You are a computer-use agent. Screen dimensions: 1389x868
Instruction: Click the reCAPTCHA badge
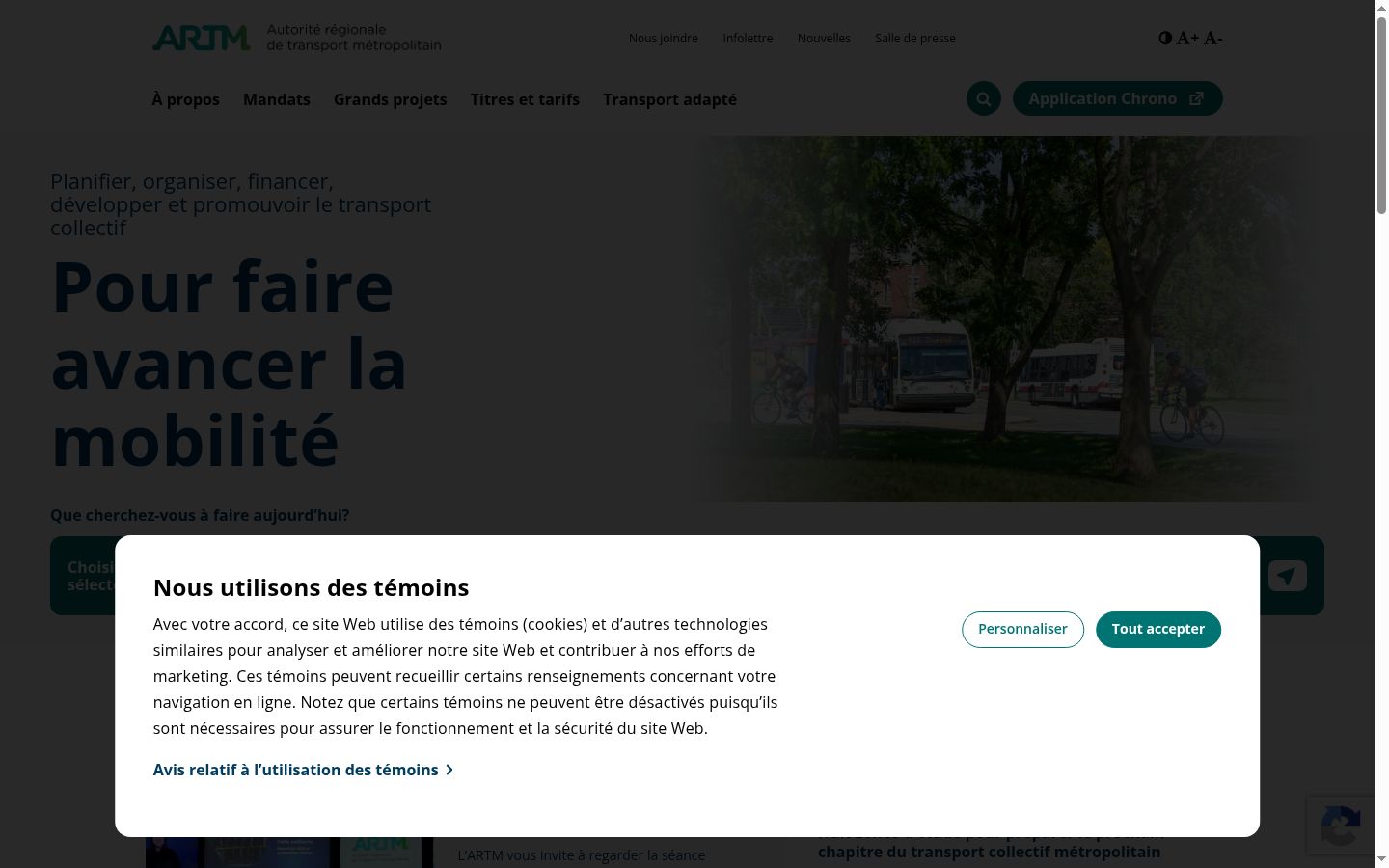point(1341,826)
